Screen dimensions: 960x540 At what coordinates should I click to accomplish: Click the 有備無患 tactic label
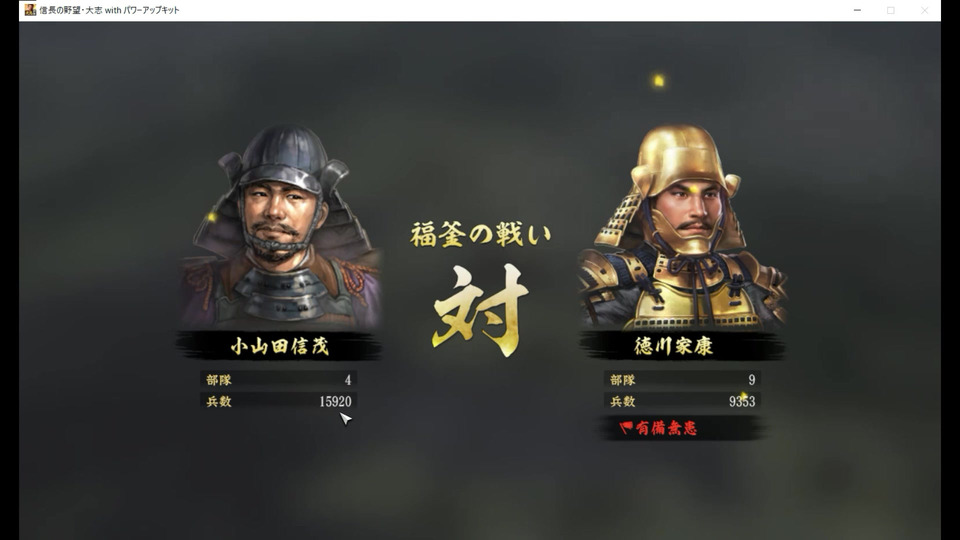tap(666, 428)
